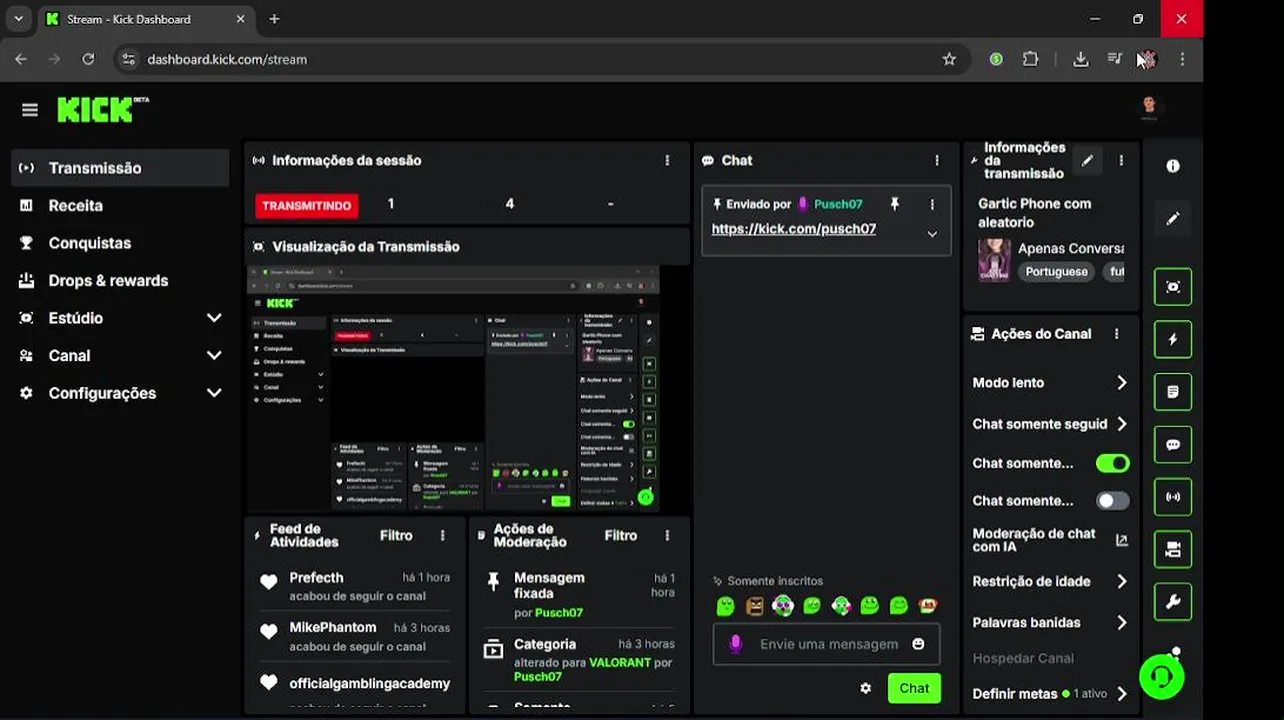This screenshot has height=720, width=1284.
Task: Switch to the Stream - Kick Dashboard browser tab
Action: point(146,19)
